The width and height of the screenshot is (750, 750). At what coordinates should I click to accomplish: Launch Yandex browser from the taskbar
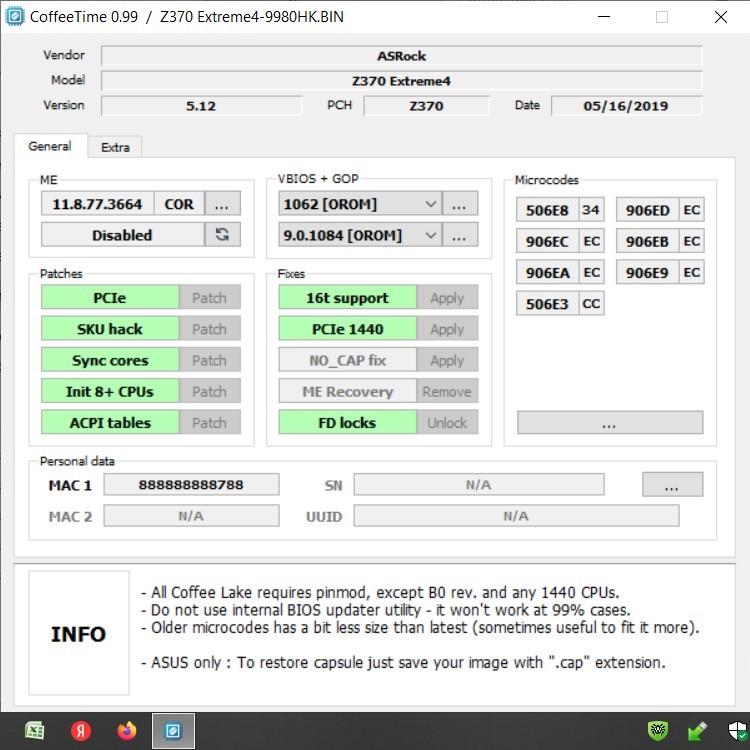click(x=81, y=730)
